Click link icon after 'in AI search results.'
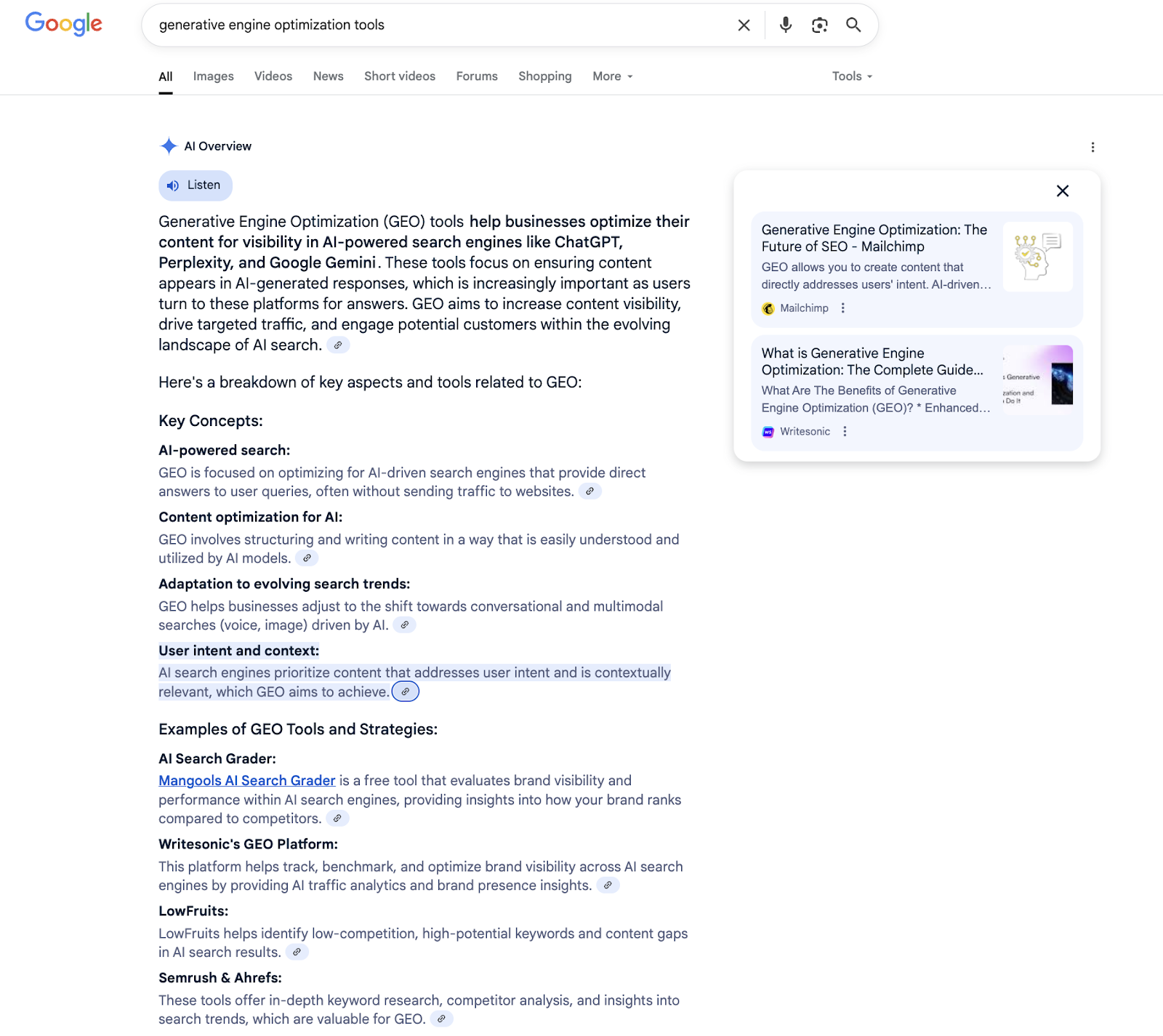The image size is (1163, 1036). [x=297, y=952]
